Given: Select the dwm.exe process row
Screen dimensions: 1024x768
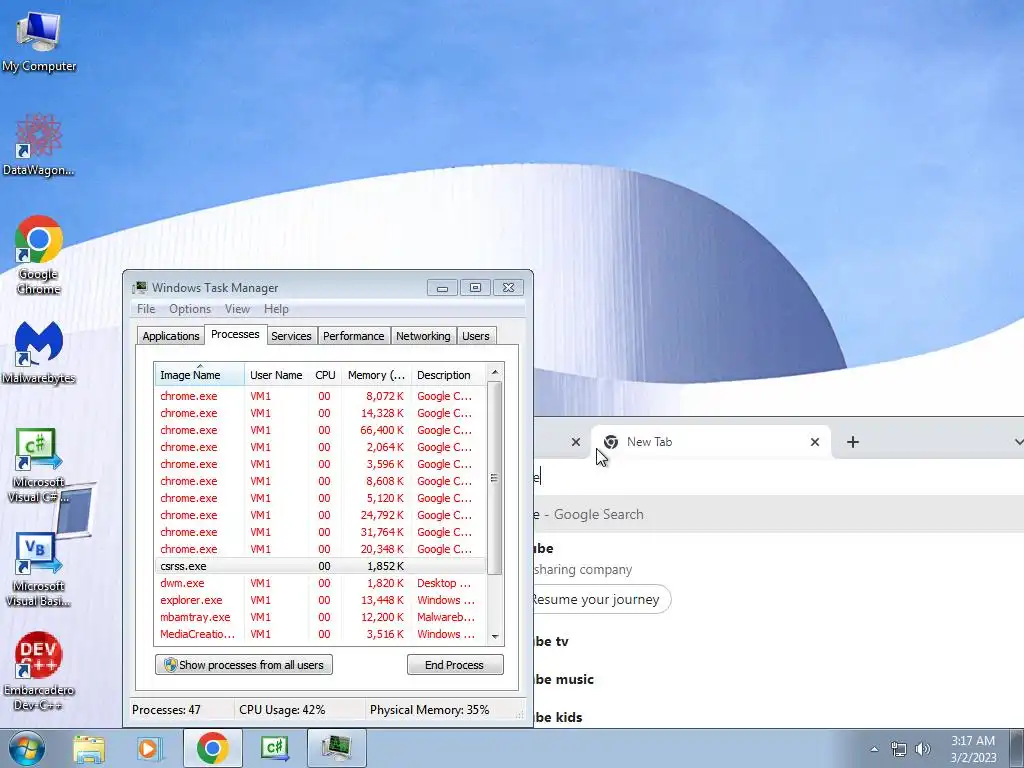Looking at the screenshot, I should pos(320,583).
